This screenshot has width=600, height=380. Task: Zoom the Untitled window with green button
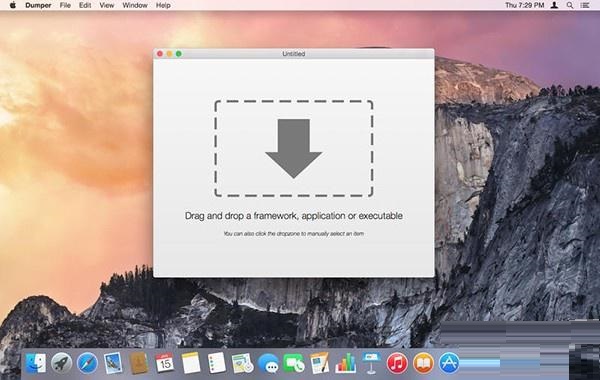pyautogui.click(x=178, y=54)
